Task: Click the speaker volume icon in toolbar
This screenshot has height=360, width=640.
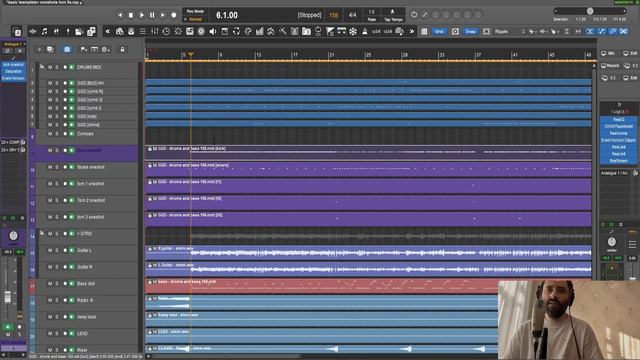Action: (213, 31)
